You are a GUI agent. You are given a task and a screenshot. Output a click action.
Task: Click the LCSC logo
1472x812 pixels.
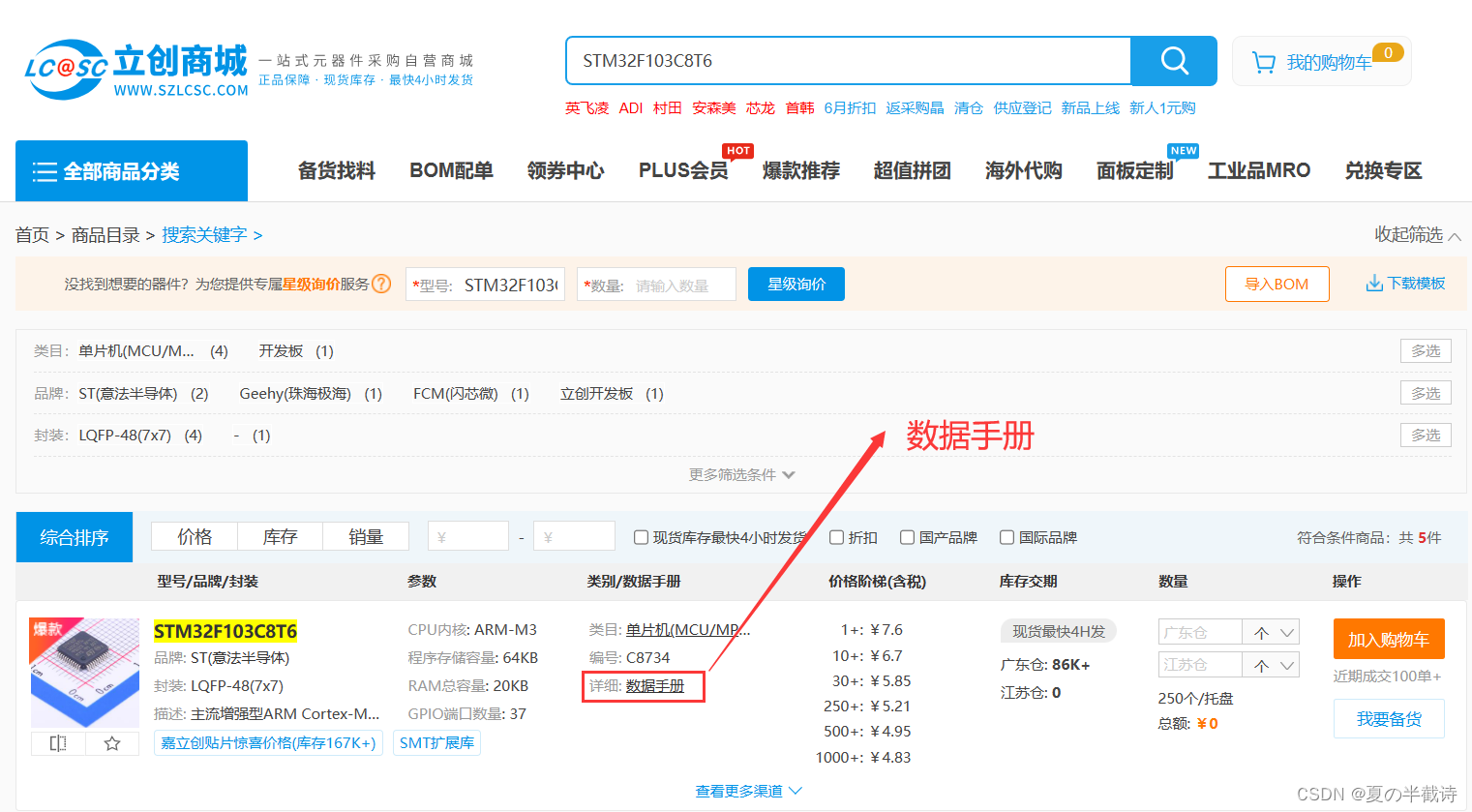coord(136,70)
